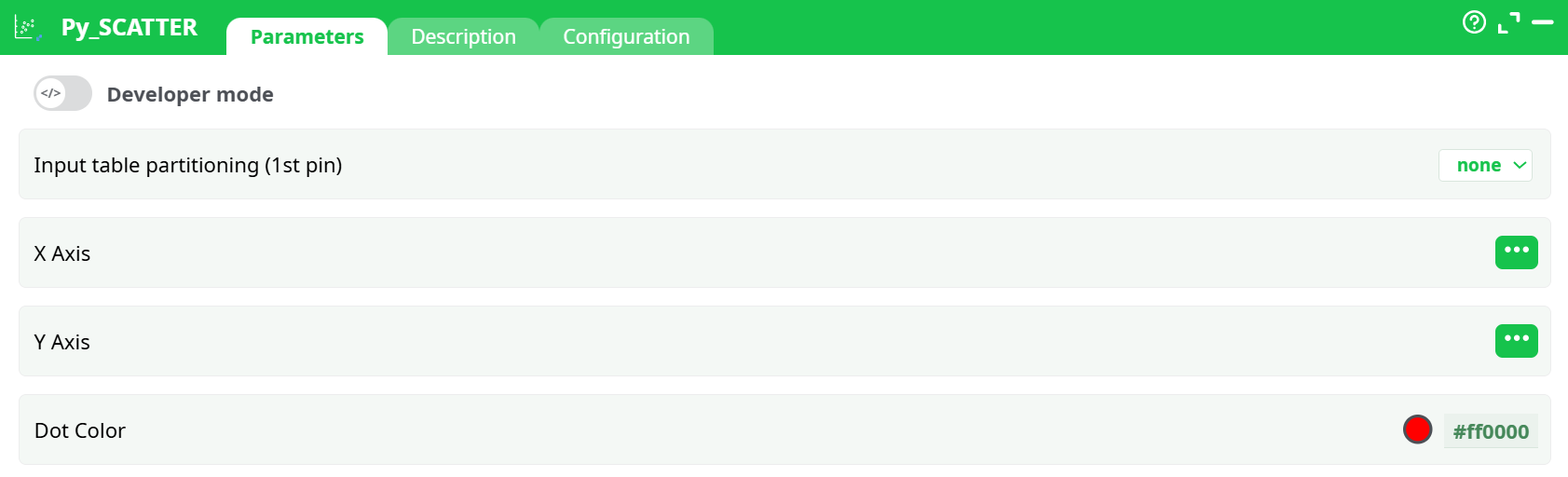Image resolution: width=1568 pixels, height=477 pixels.
Task: Open the Y Axis ellipsis button
Action: (x=1516, y=341)
